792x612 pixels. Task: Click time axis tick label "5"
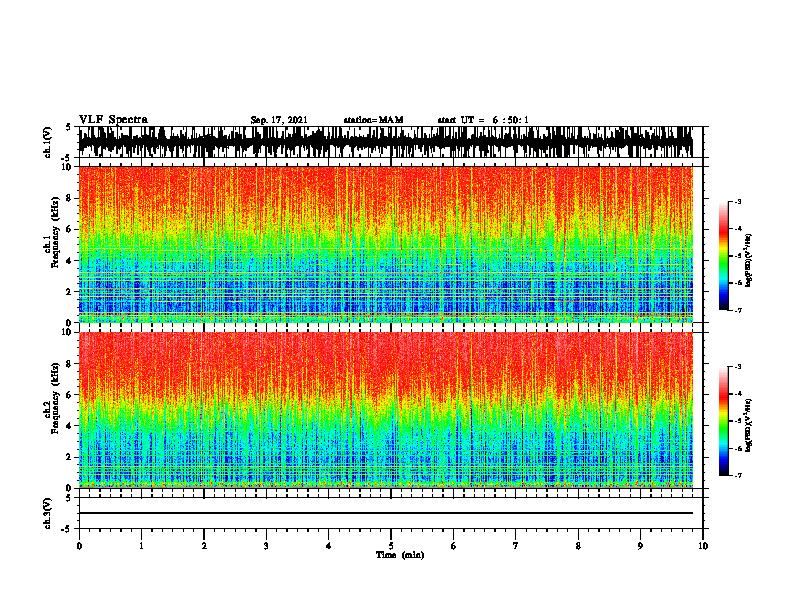point(391,546)
